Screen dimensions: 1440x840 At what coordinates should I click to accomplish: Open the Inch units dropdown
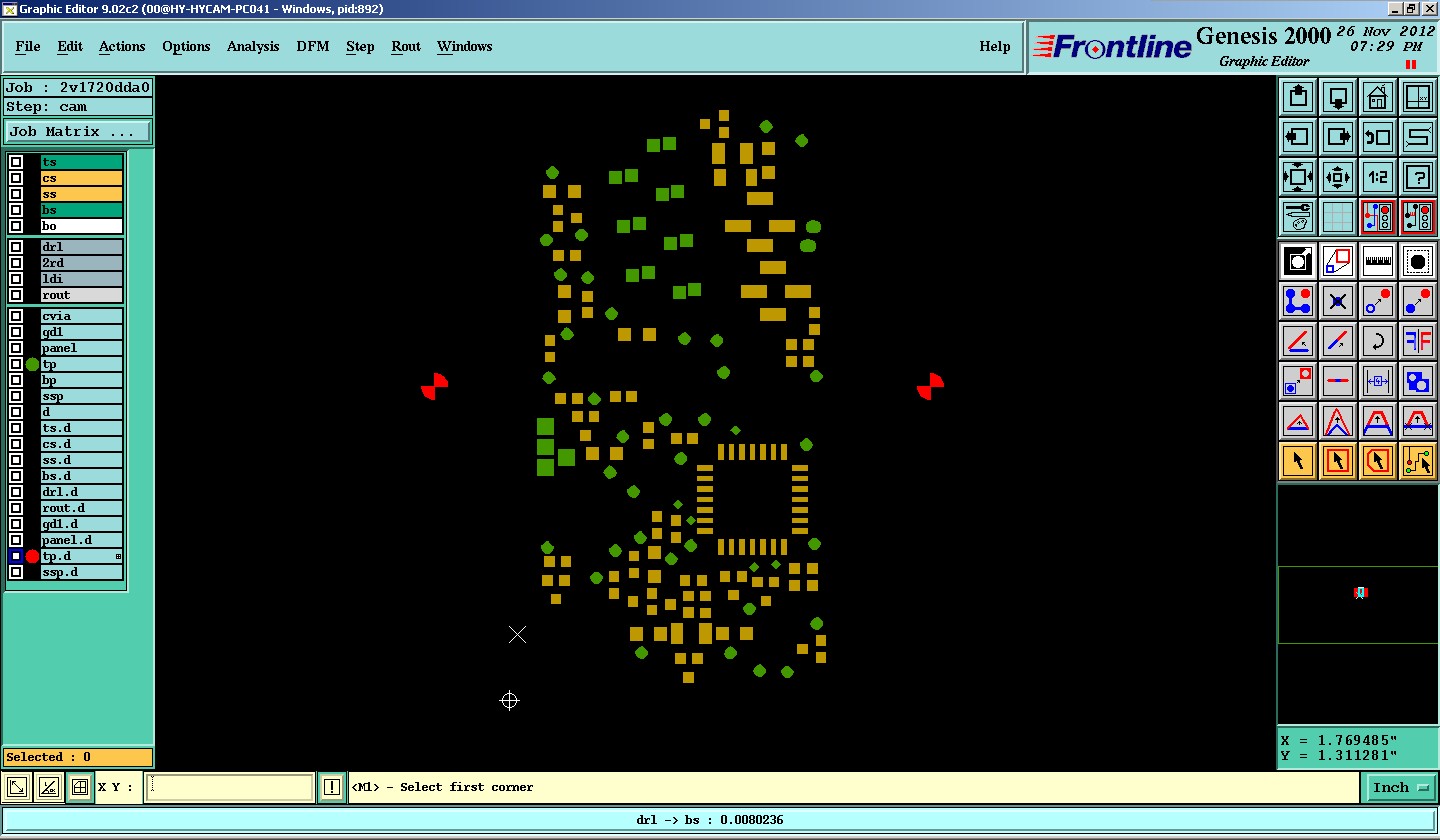1400,788
